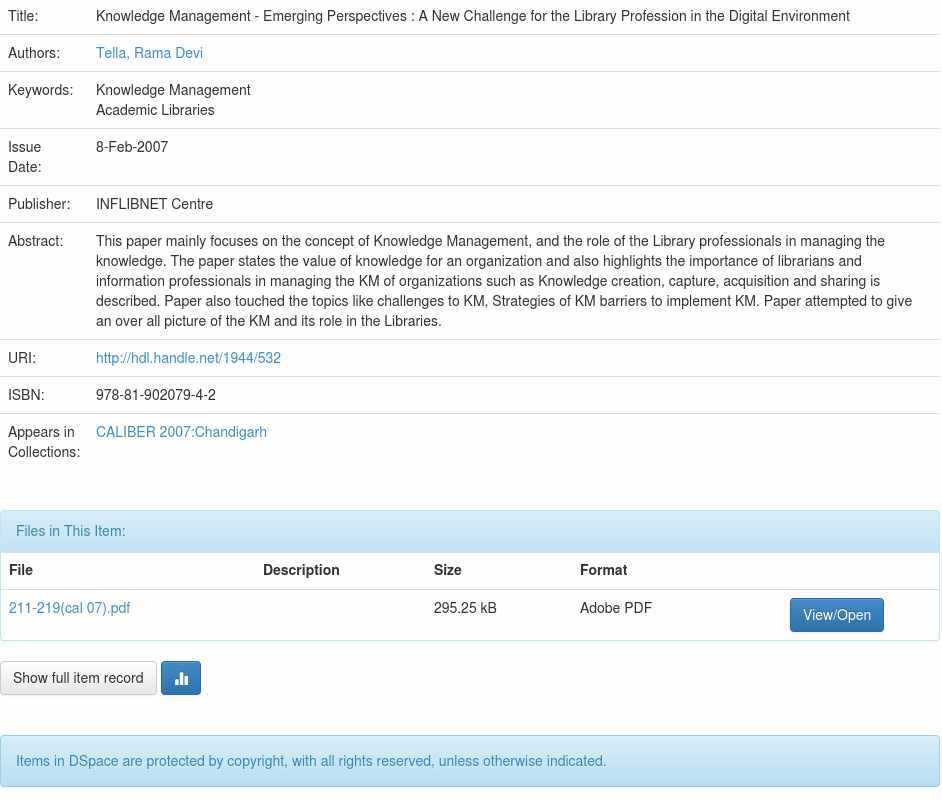Open the CALIBER 2007:Chandigarh collection link

click(181, 432)
